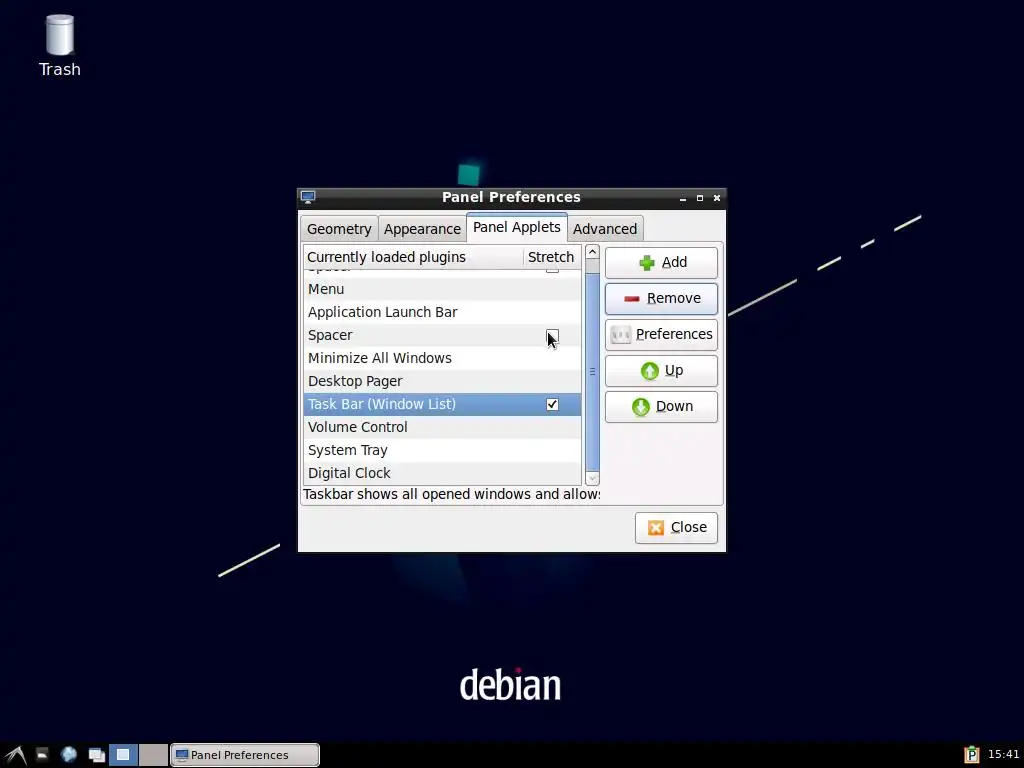
Task: Select Minimize All Windows plugin
Action: tap(442, 358)
